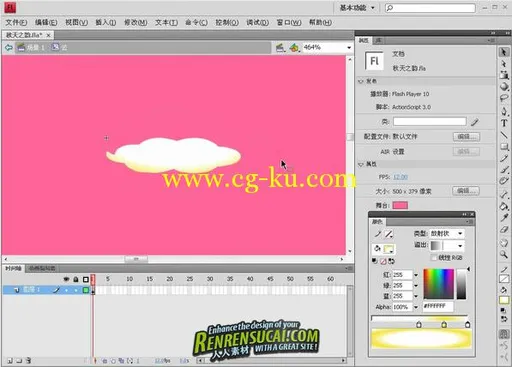Open the Blue value slider arrow

[x=416, y=296]
